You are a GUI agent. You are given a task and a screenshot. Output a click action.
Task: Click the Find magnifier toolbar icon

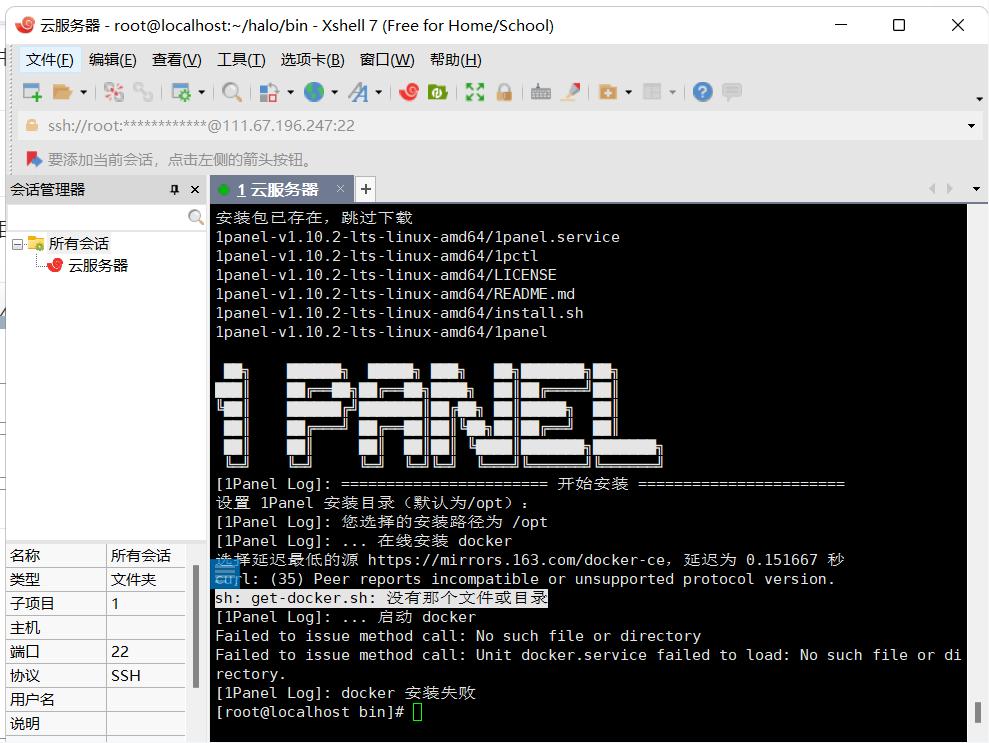point(232,92)
